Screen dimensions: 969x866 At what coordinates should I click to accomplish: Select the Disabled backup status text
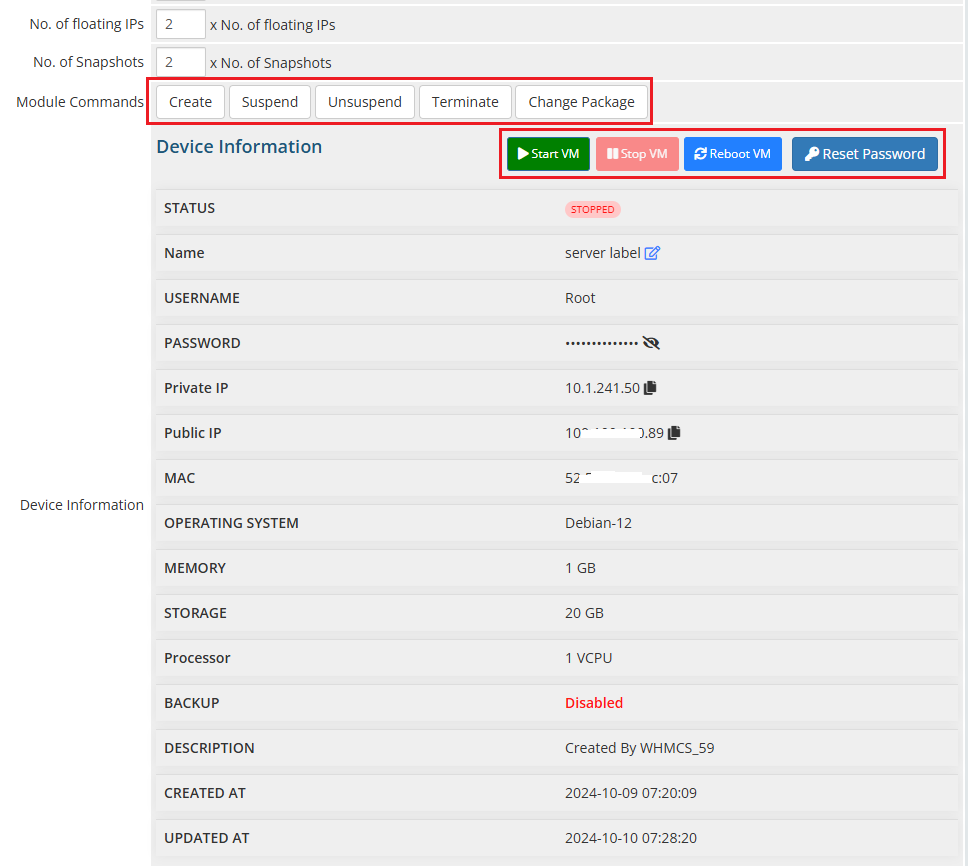[x=594, y=703]
